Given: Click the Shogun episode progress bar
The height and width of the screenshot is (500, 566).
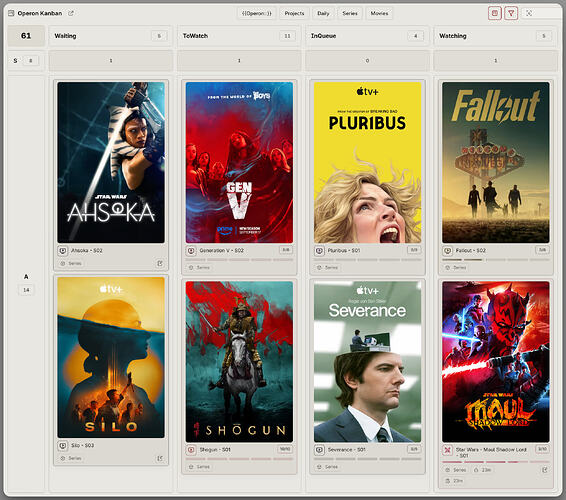Looking at the screenshot, I should coord(239,459).
